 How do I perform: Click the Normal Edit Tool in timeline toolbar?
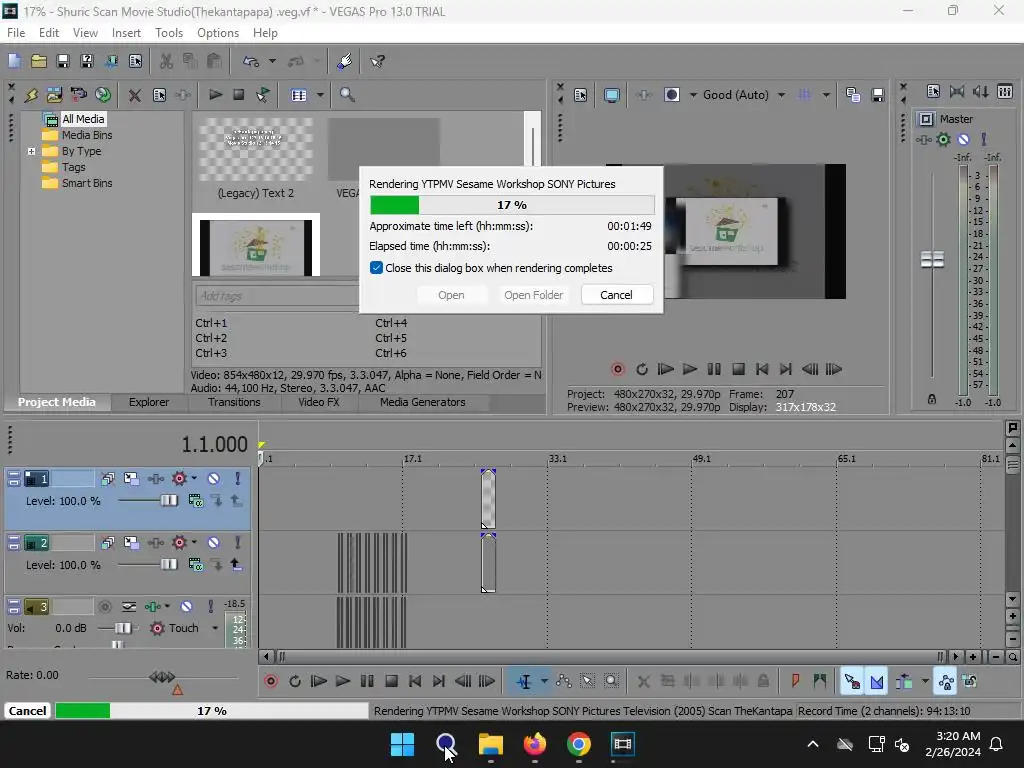524,681
